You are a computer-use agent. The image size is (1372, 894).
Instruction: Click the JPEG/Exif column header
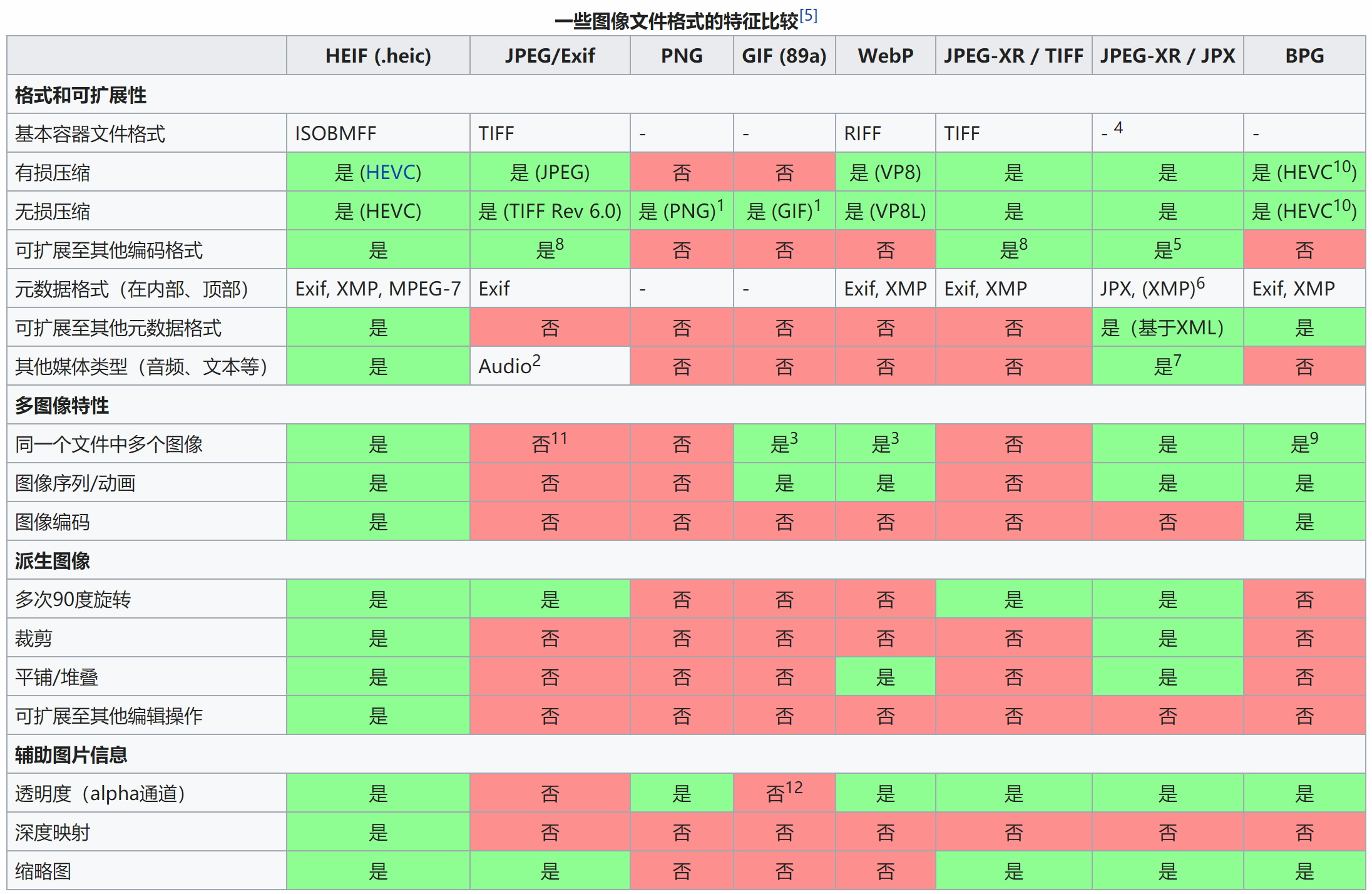[550, 56]
